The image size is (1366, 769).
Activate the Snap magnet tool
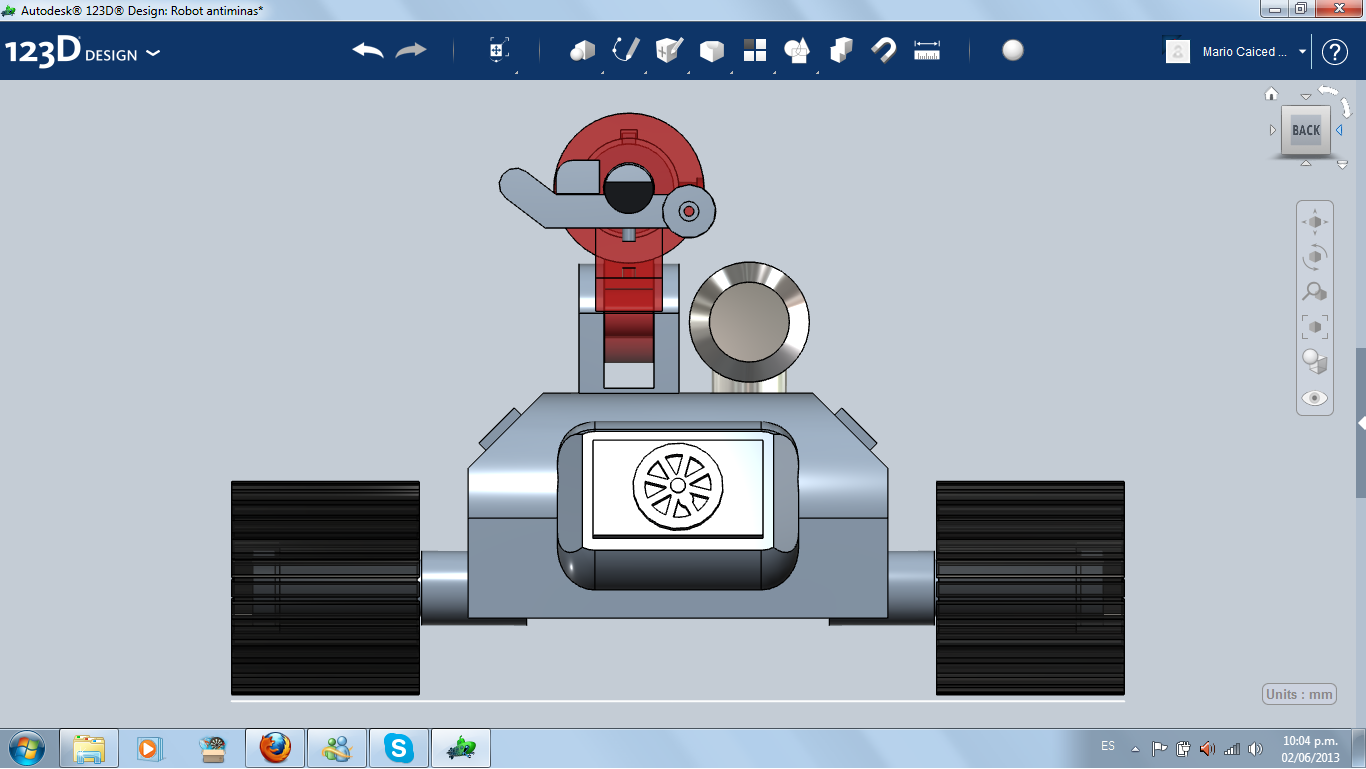tap(884, 50)
